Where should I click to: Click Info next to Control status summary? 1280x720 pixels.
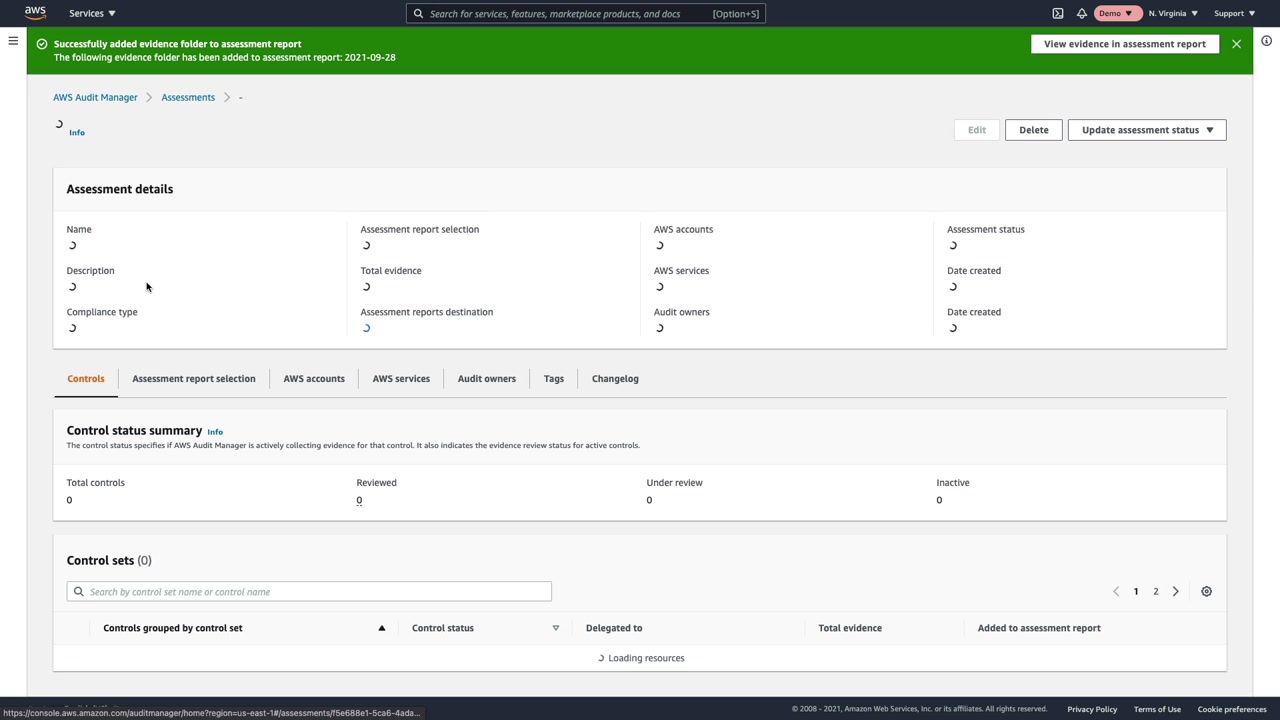pyautogui.click(x=215, y=432)
